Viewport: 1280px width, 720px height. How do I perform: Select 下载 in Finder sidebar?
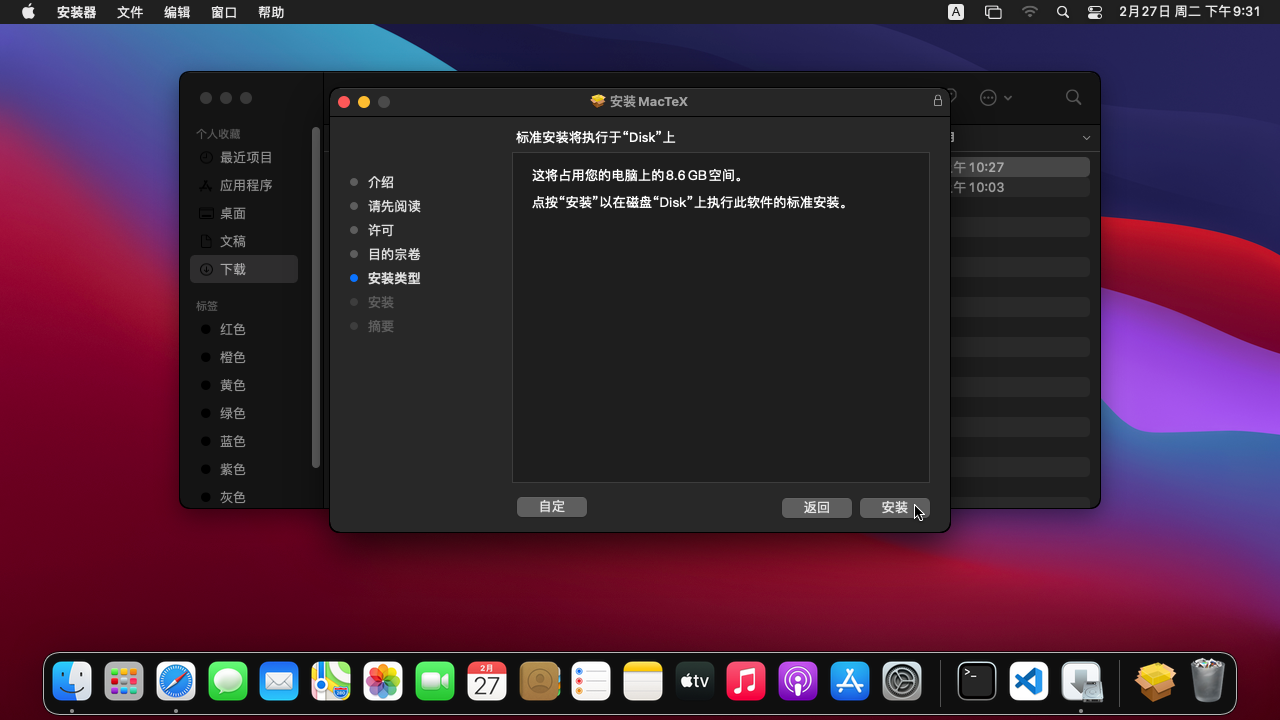(x=244, y=269)
